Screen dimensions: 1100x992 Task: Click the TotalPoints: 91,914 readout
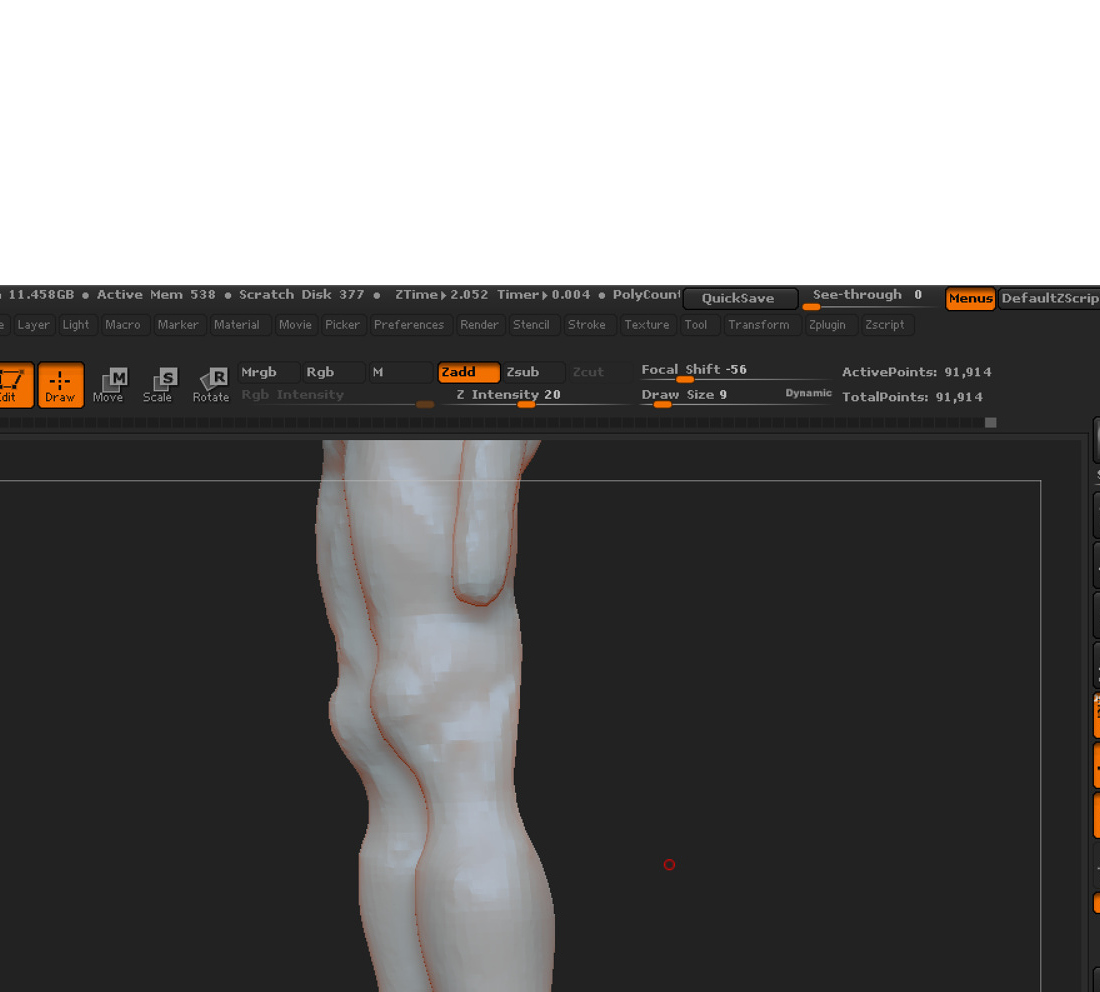[x=912, y=397]
